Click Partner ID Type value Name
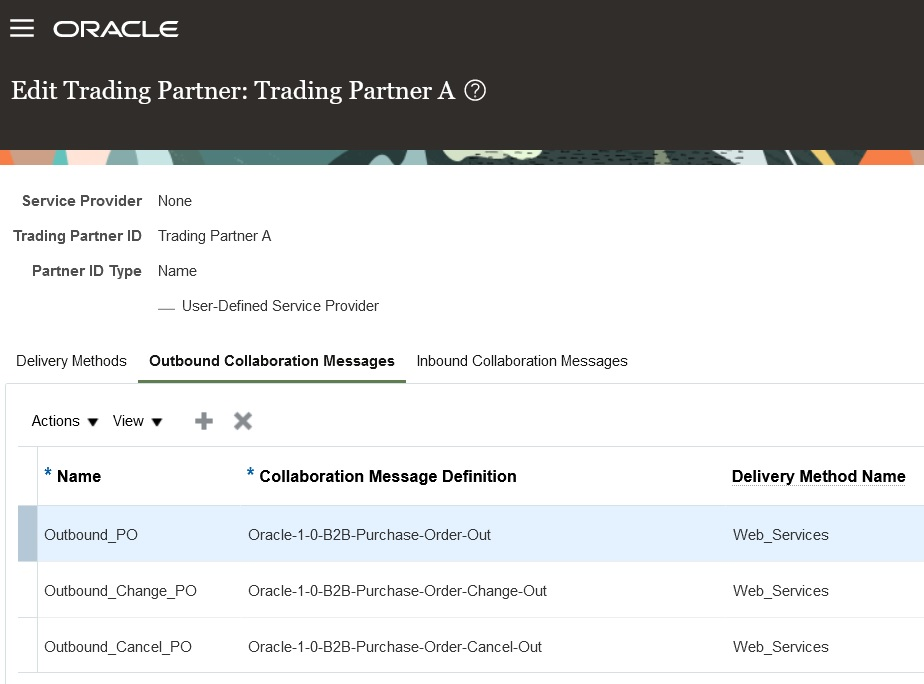Viewport: 924px width, 684px height. (x=177, y=271)
